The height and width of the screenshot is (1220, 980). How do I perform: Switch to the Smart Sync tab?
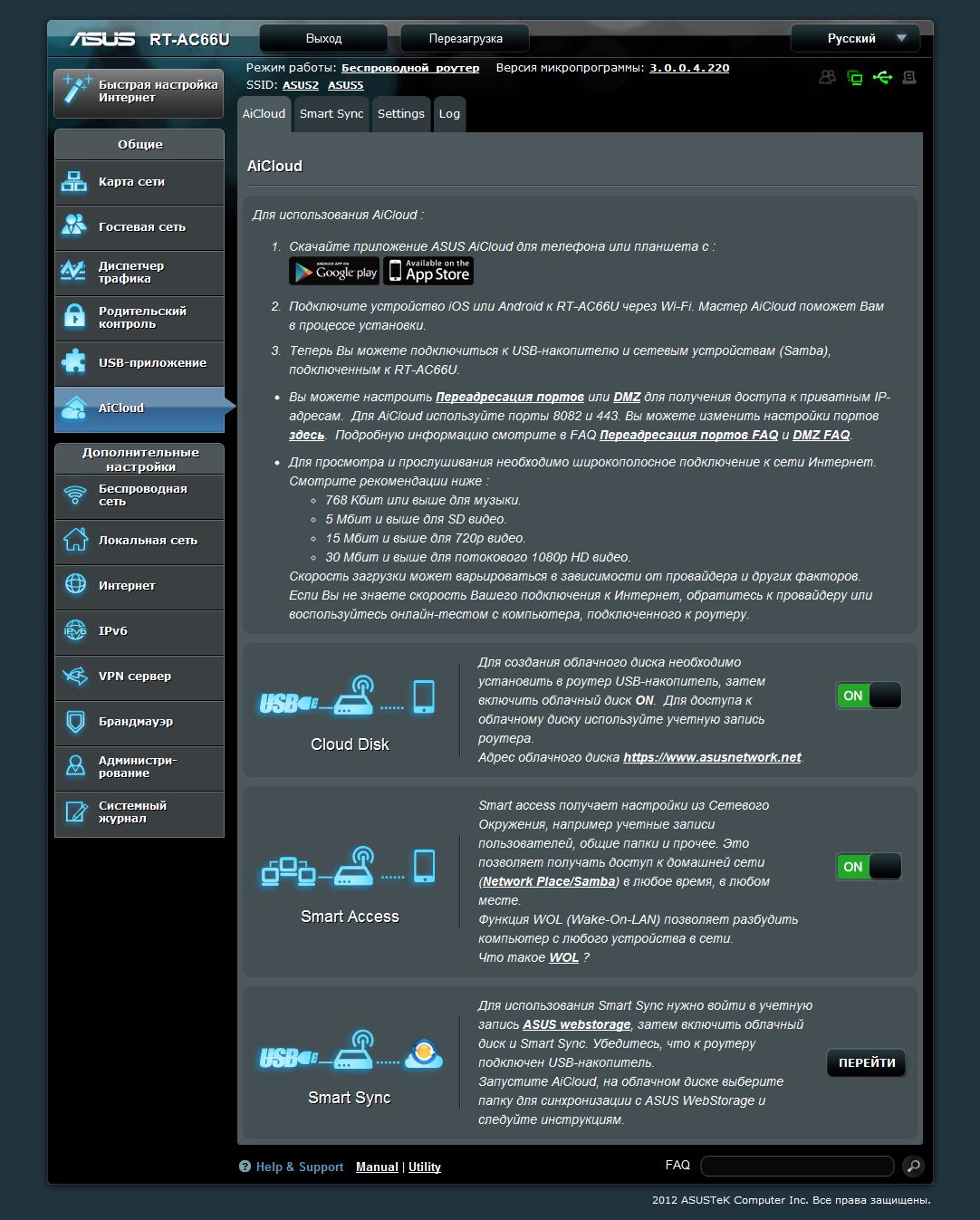coord(331,114)
